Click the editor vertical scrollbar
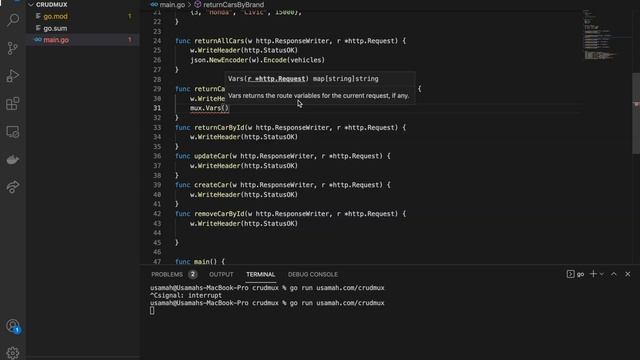The image size is (640, 360). coord(636,114)
